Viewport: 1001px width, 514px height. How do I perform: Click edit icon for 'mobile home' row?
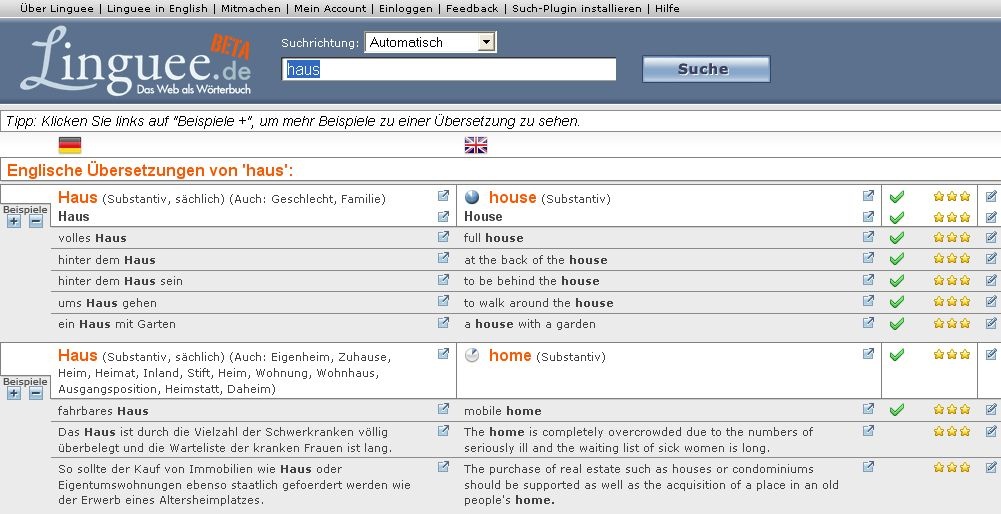(x=990, y=409)
